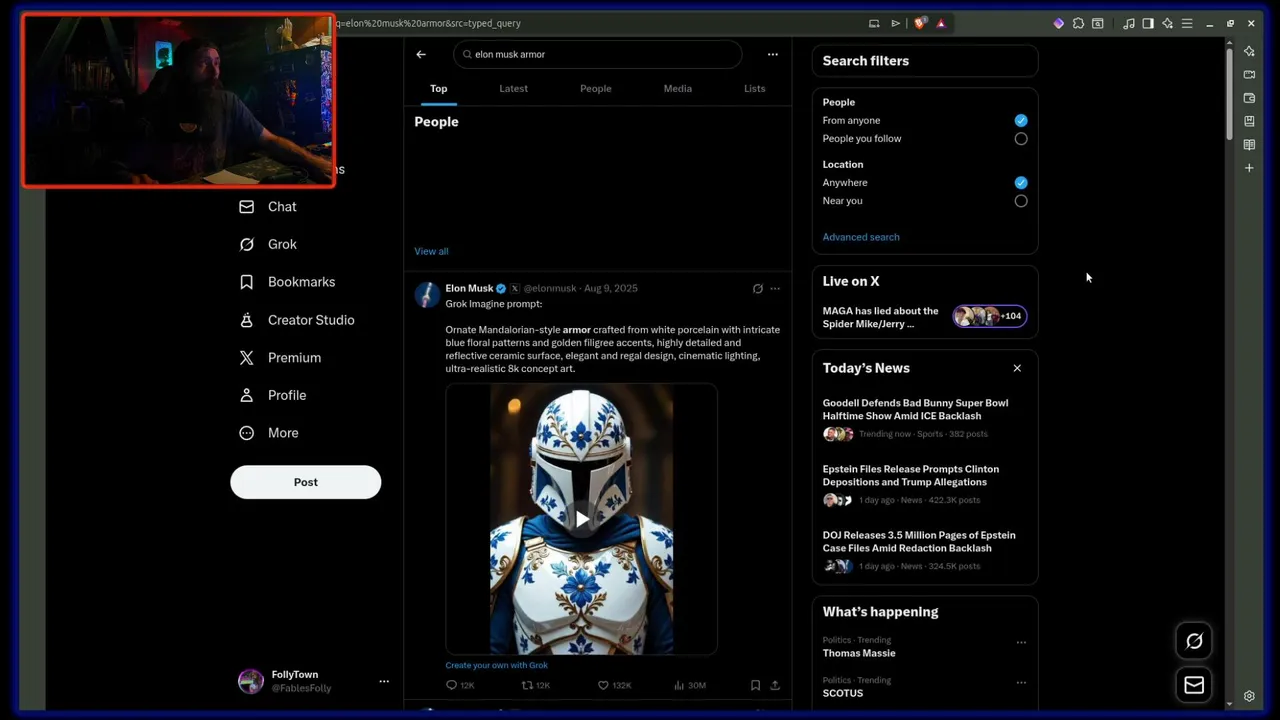This screenshot has width=1280, height=720.
Task: Open the browser extensions puzzle icon
Action: 1078,23
